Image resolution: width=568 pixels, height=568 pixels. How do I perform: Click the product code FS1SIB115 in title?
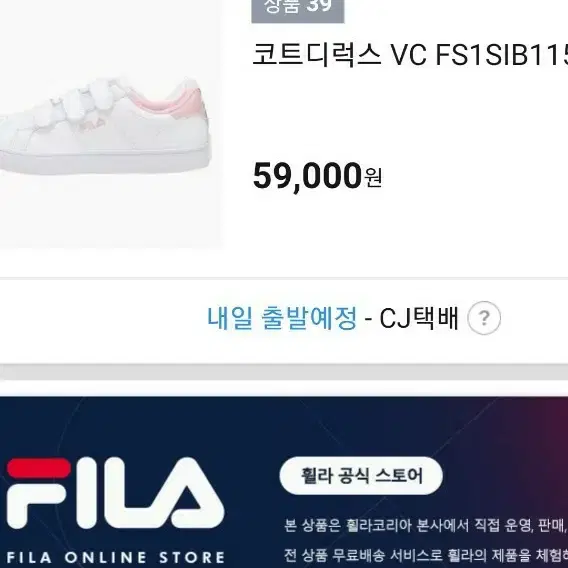502,55
